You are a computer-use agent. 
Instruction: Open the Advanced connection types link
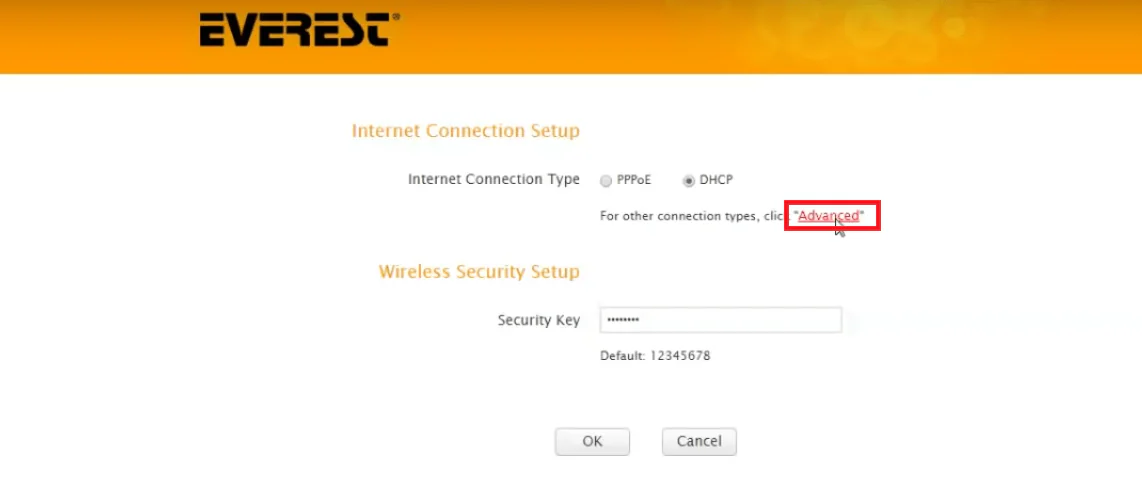point(828,216)
